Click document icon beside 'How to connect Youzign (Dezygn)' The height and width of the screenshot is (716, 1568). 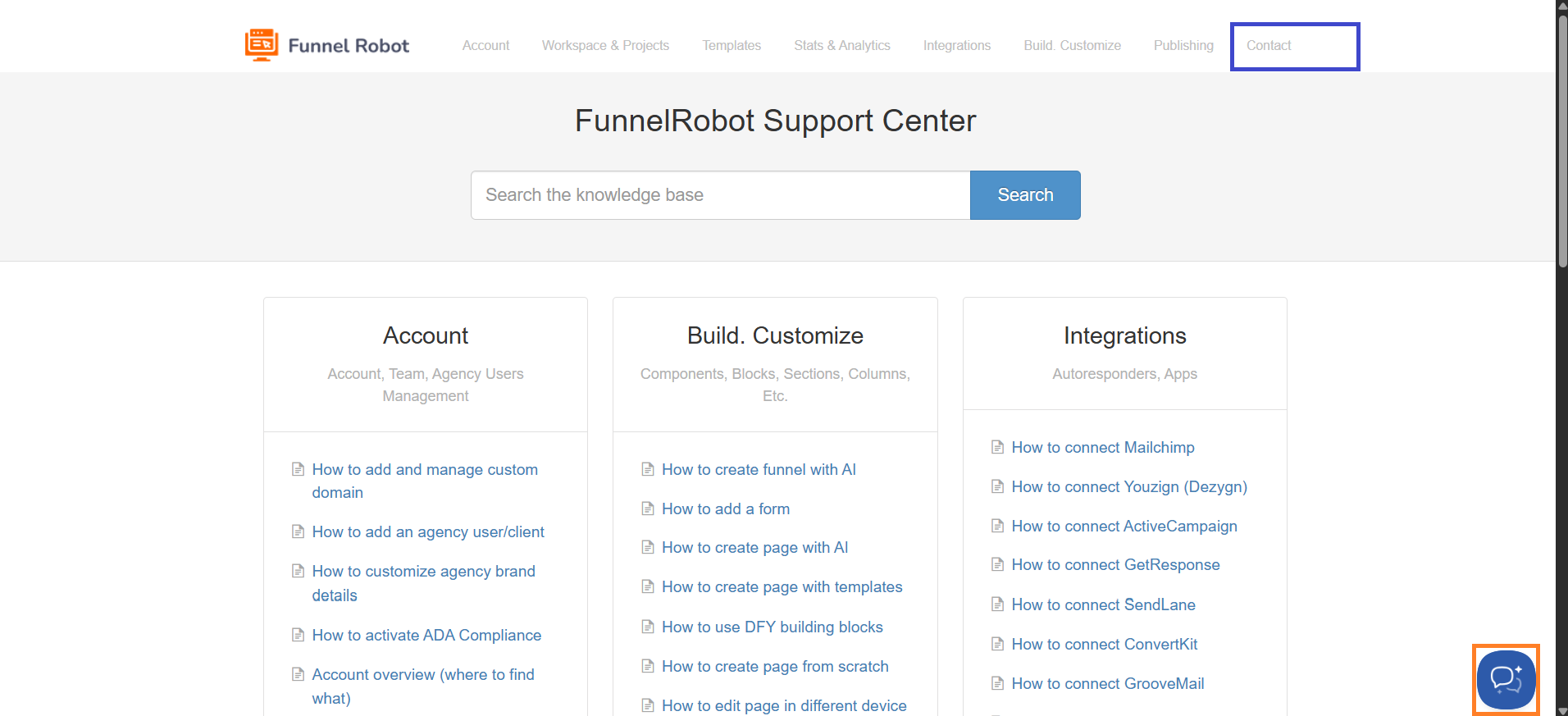[997, 486]
